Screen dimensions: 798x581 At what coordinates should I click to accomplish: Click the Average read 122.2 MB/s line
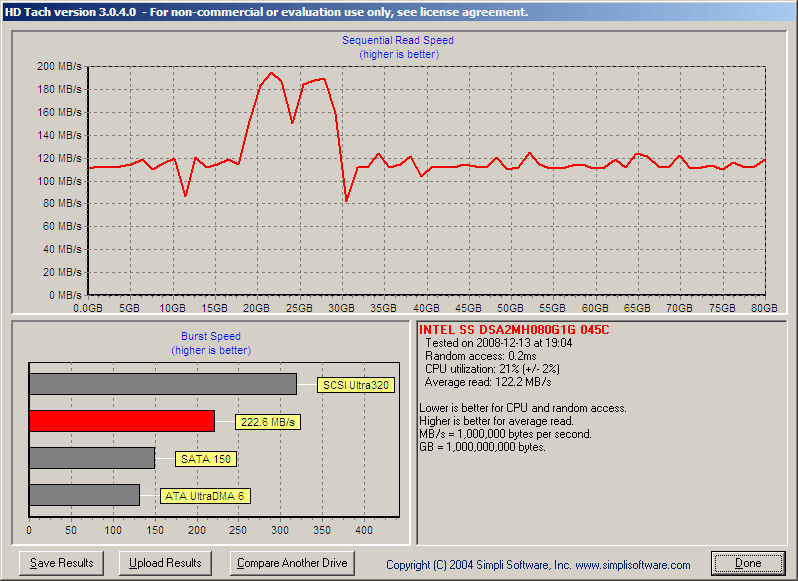487,382
